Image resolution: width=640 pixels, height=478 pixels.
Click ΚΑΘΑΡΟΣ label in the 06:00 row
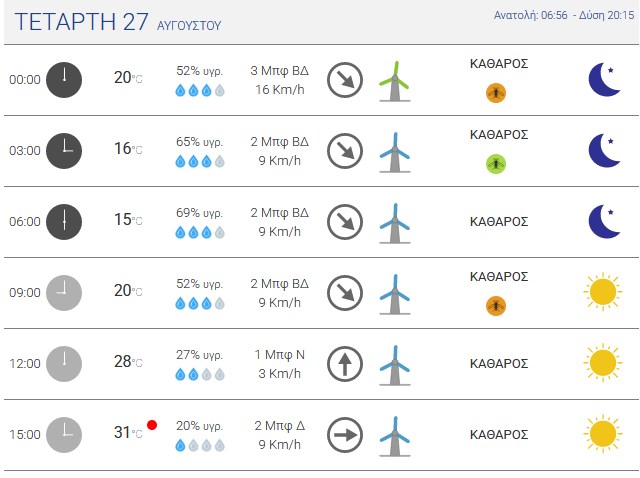[499, 222]
